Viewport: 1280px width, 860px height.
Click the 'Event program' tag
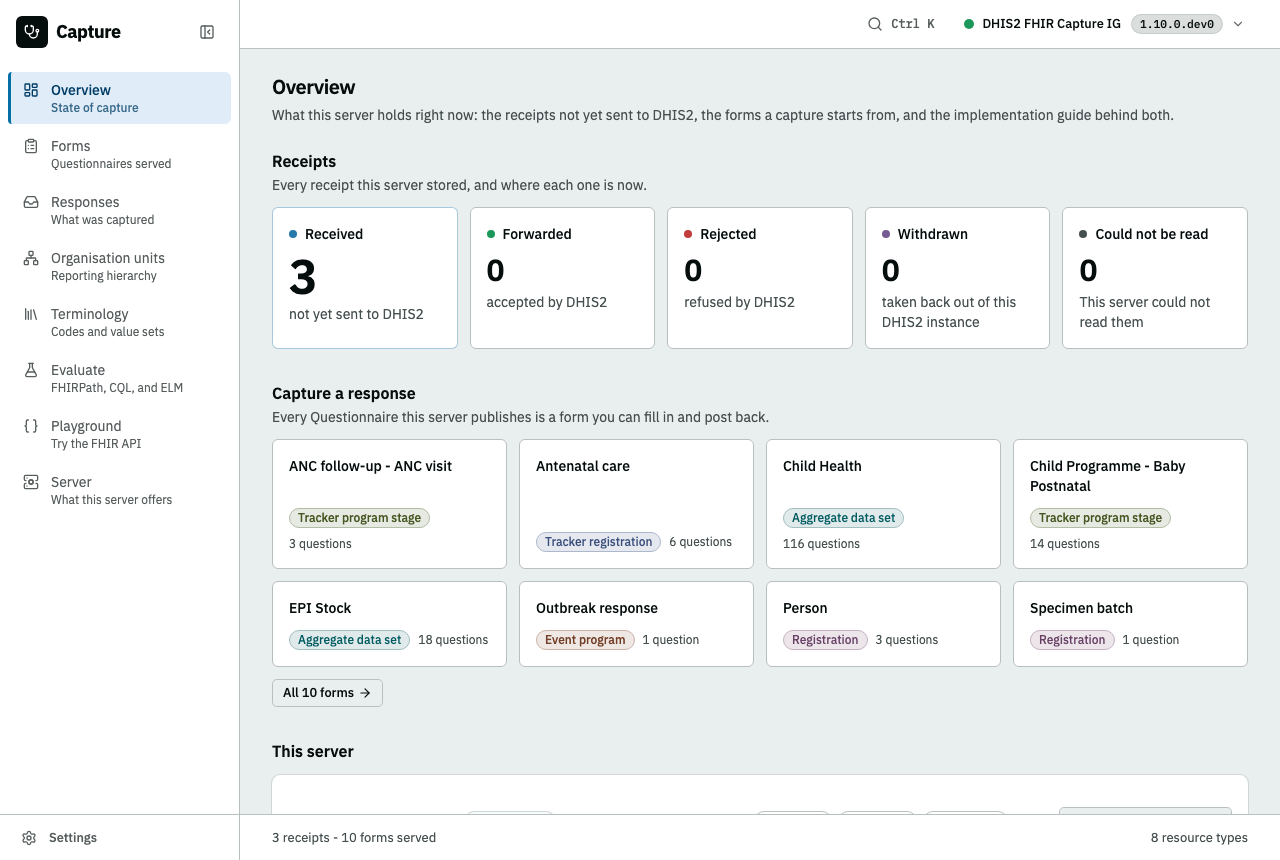click(585, 640)
